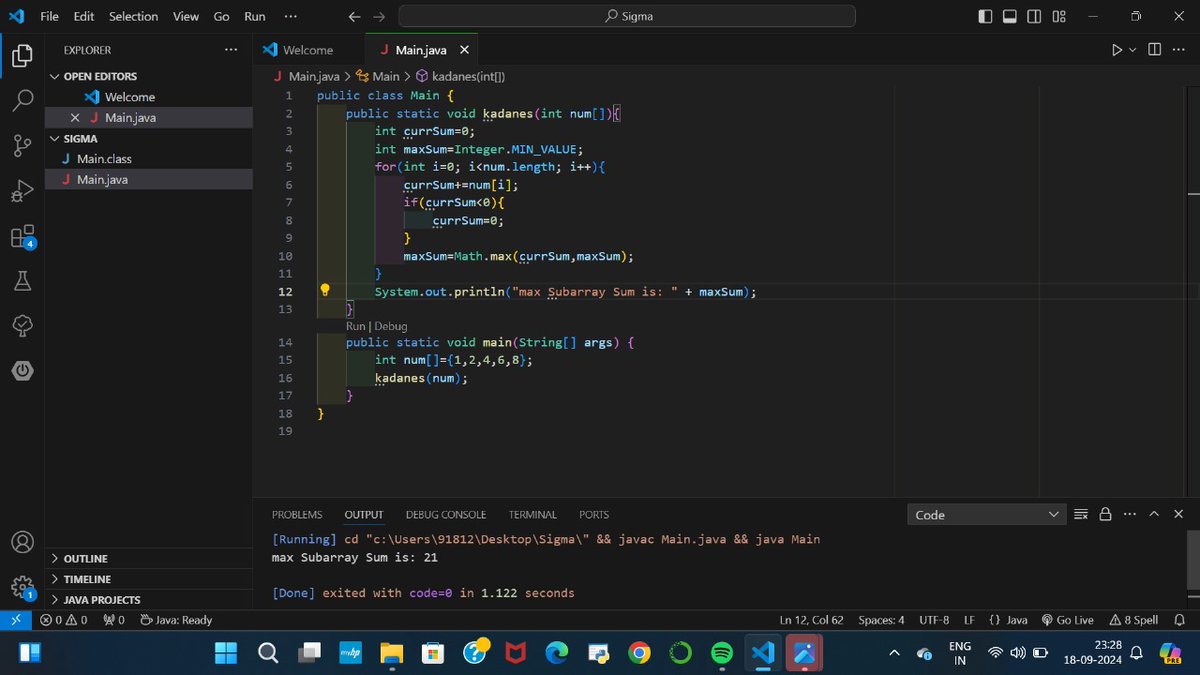Open Google Chrome from the taskbar
This screenshot has height=675, width=1200.
(x=639, y=653)
